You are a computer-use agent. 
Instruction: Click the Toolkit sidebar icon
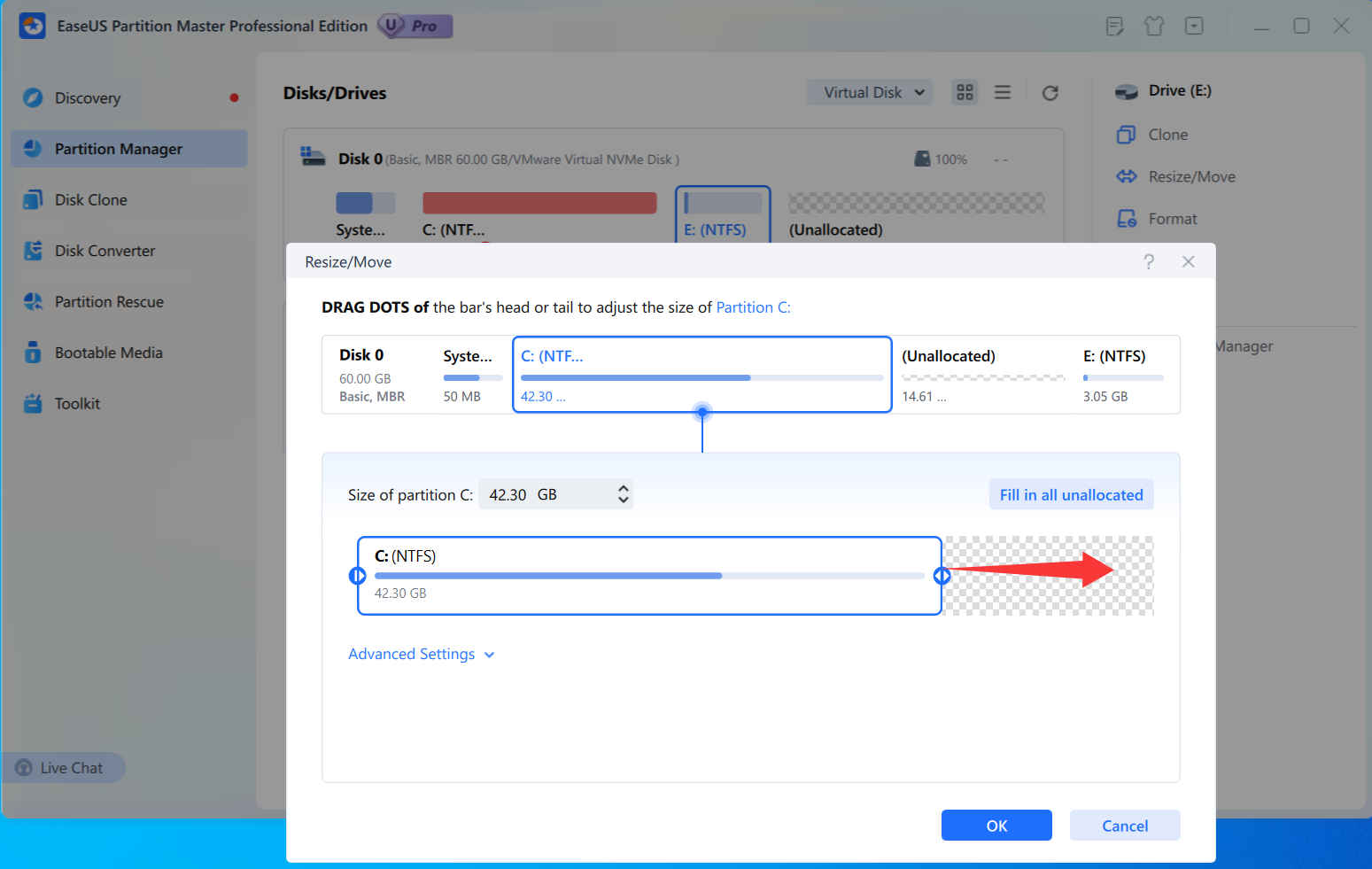33,403
